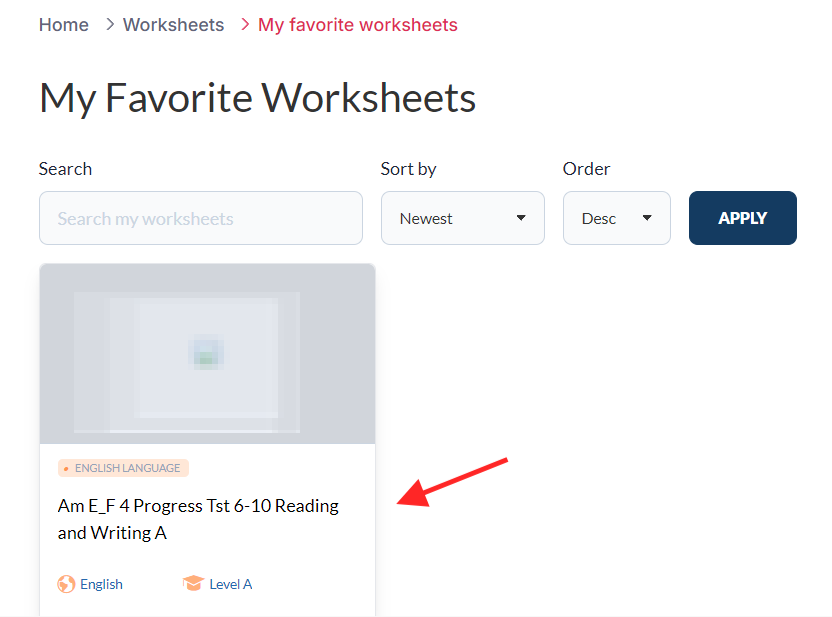Click the orange dot in the English Language tag

66,468
